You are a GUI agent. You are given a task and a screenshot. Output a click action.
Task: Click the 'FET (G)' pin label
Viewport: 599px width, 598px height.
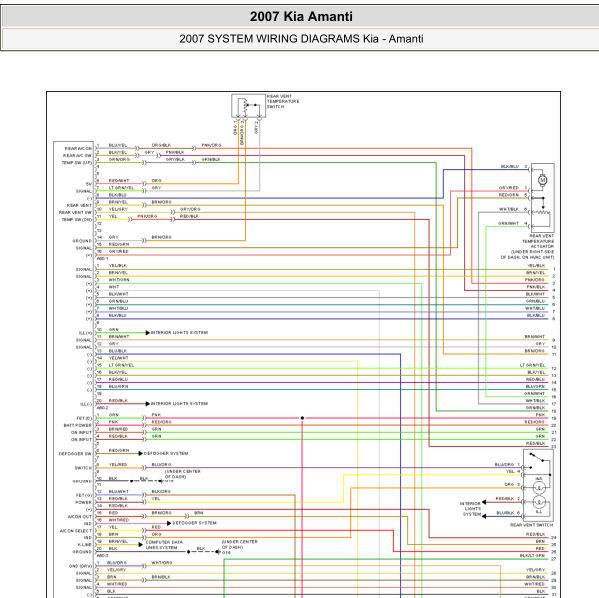pos(84,495)
